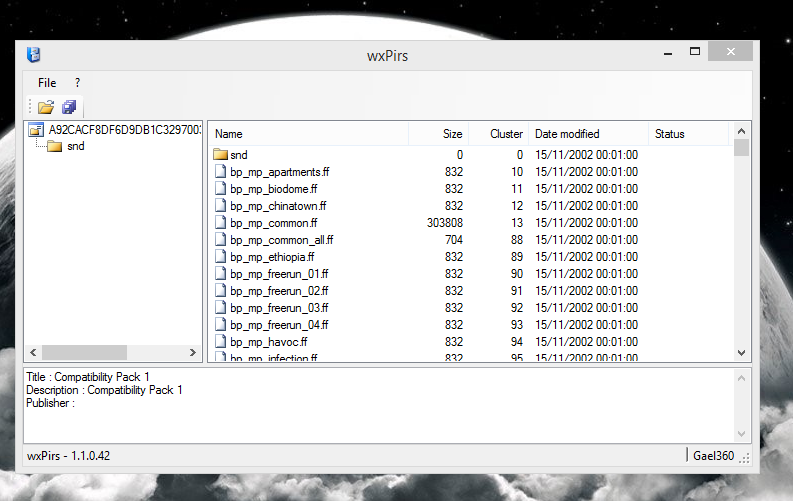Click the package root icon in tree
793x501 pixels.
pyautogui.click(x=36, y=130)
